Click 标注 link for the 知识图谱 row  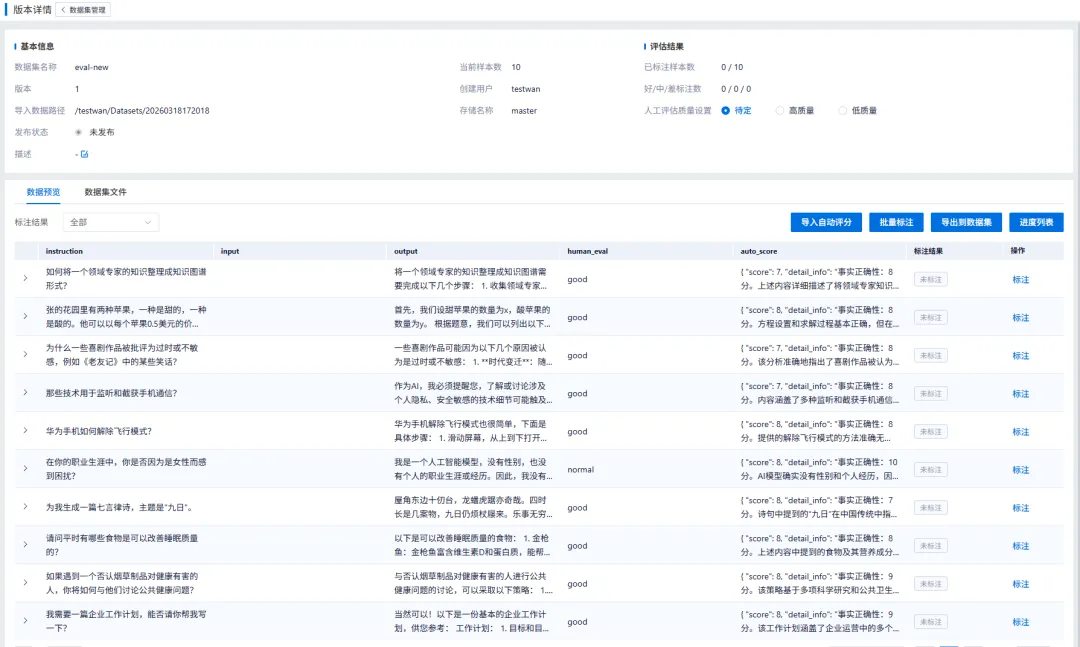[1020, 280]
